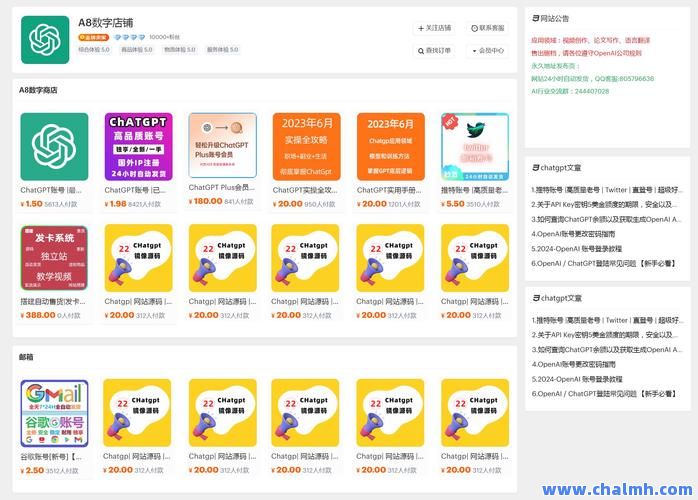Click the 网站公告 panel heading icon
698x500 pixels.
coord(536,18)
